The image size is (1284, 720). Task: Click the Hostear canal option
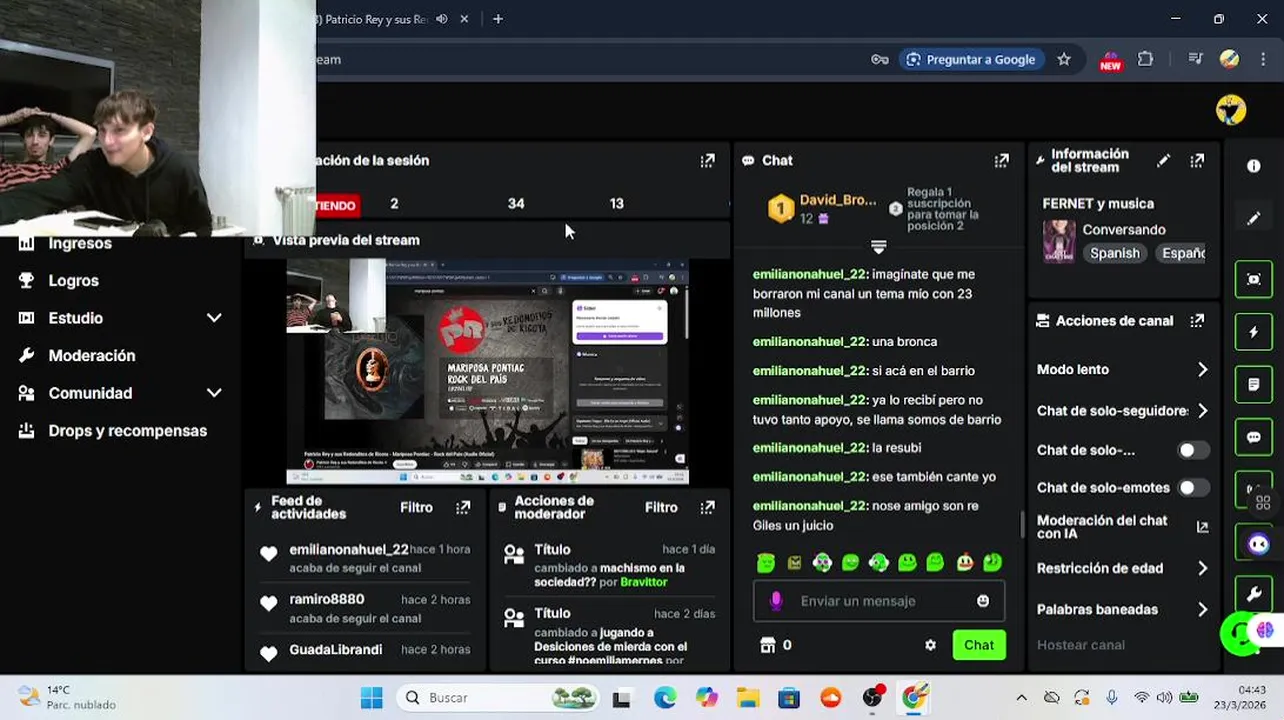click(1081, 645)
